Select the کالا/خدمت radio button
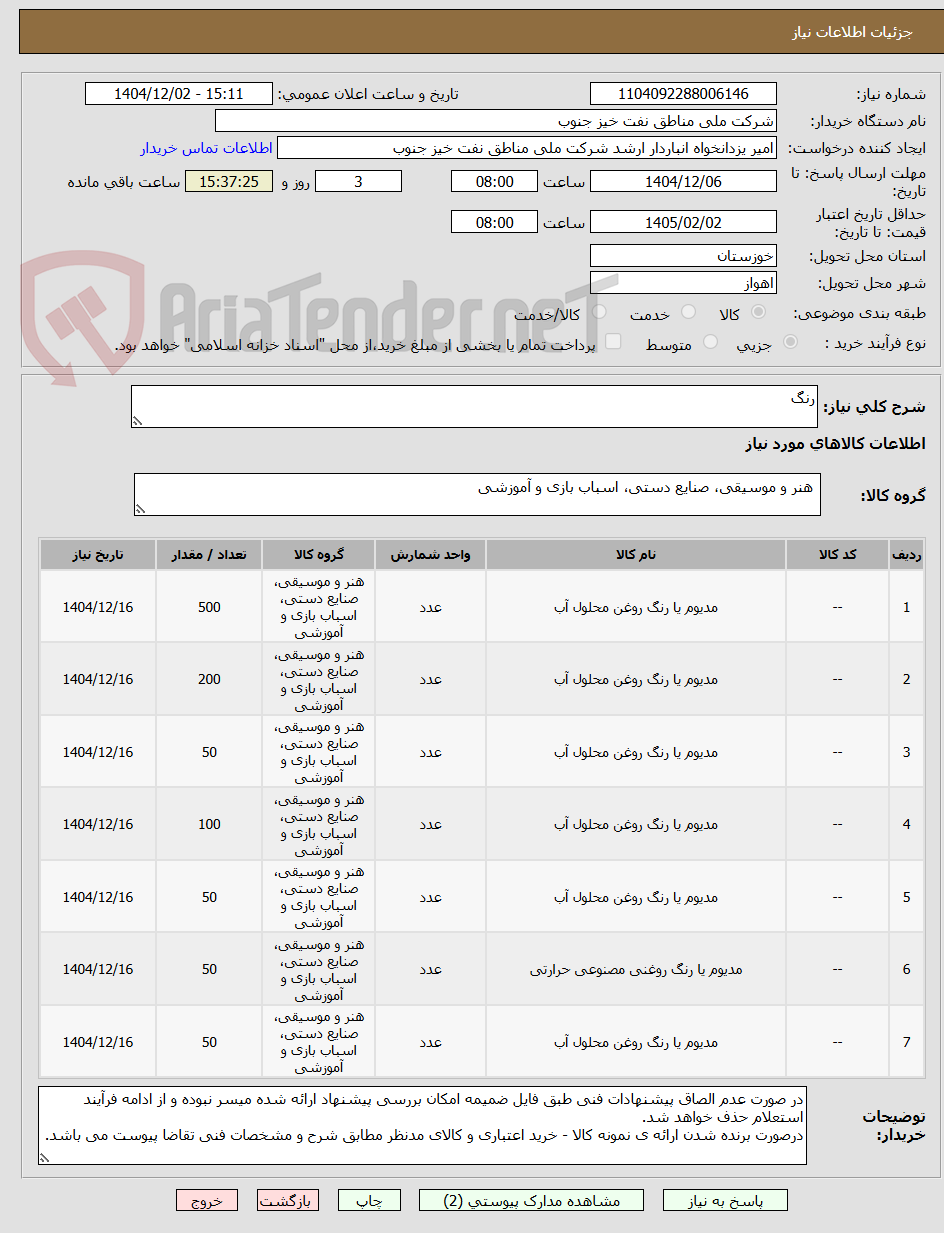The height and width of the screenshot is (1233, 944). (x=598, y=313)
